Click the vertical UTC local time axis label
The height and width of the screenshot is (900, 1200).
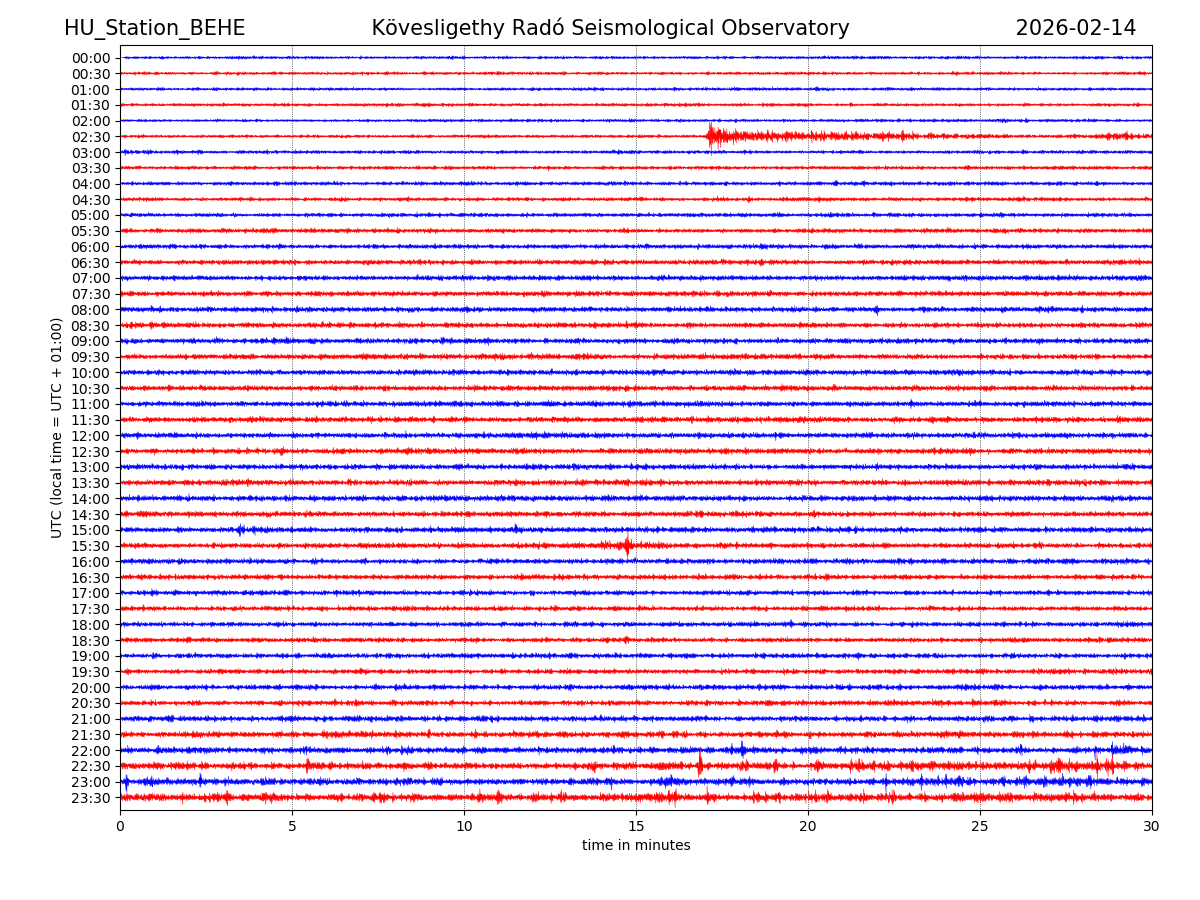pos(57,428)
